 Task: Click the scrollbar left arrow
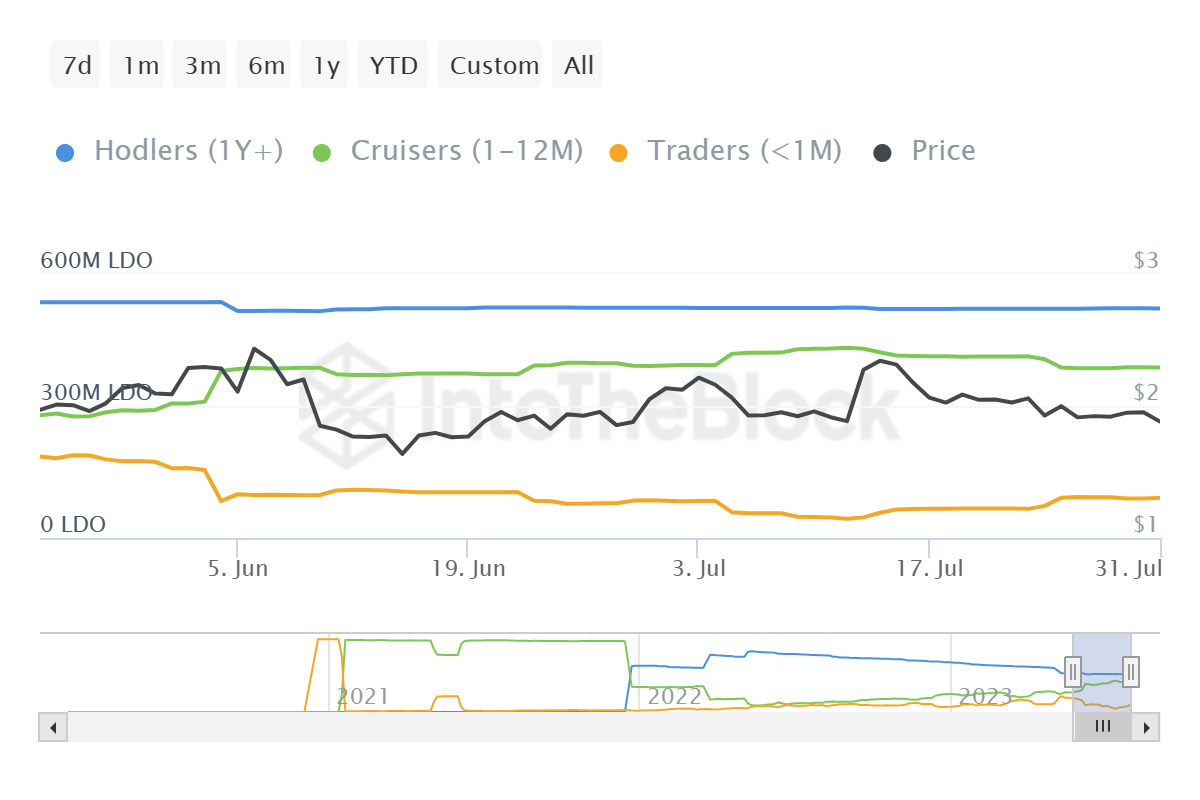point(53,727)
